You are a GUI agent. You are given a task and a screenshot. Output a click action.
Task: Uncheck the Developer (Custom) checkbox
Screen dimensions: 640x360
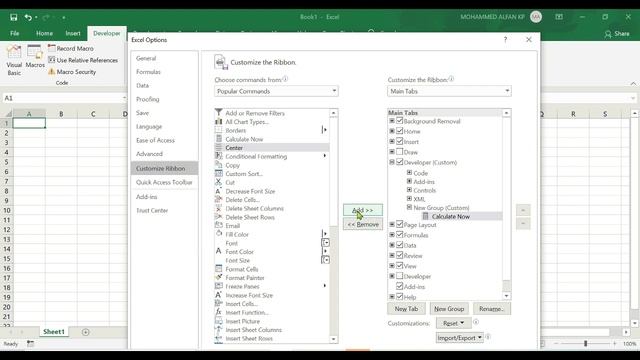[400, 162]
